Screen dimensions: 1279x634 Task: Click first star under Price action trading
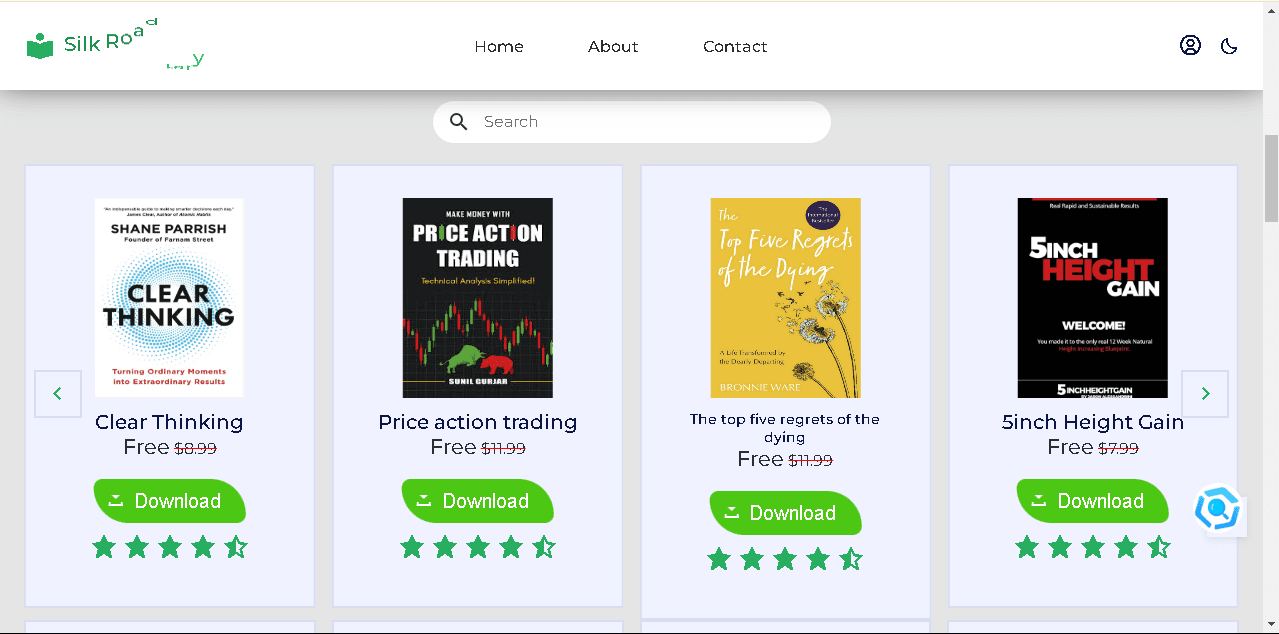(x=412, y=547)
